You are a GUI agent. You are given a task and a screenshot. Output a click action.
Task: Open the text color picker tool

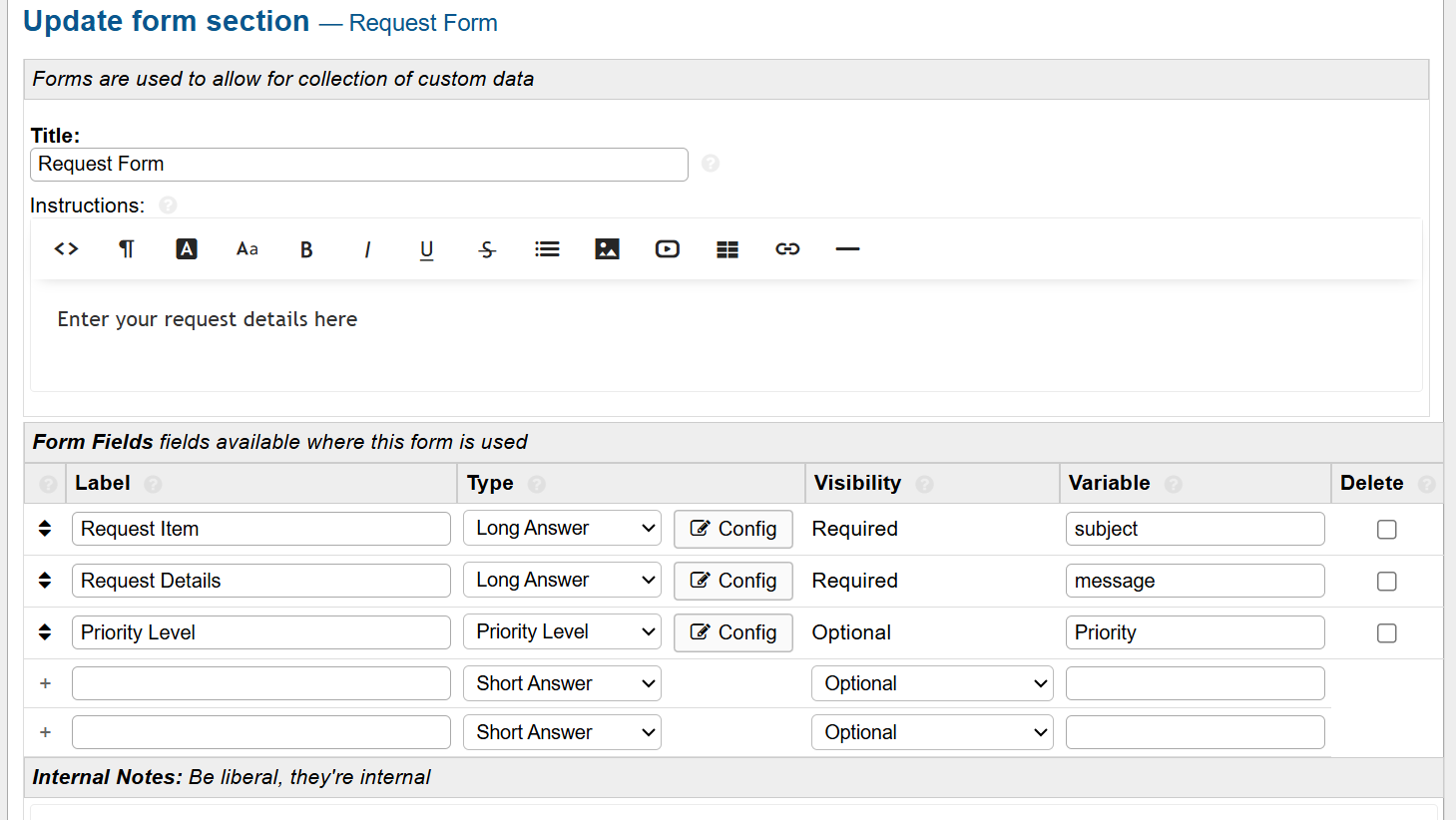point(187,249)
